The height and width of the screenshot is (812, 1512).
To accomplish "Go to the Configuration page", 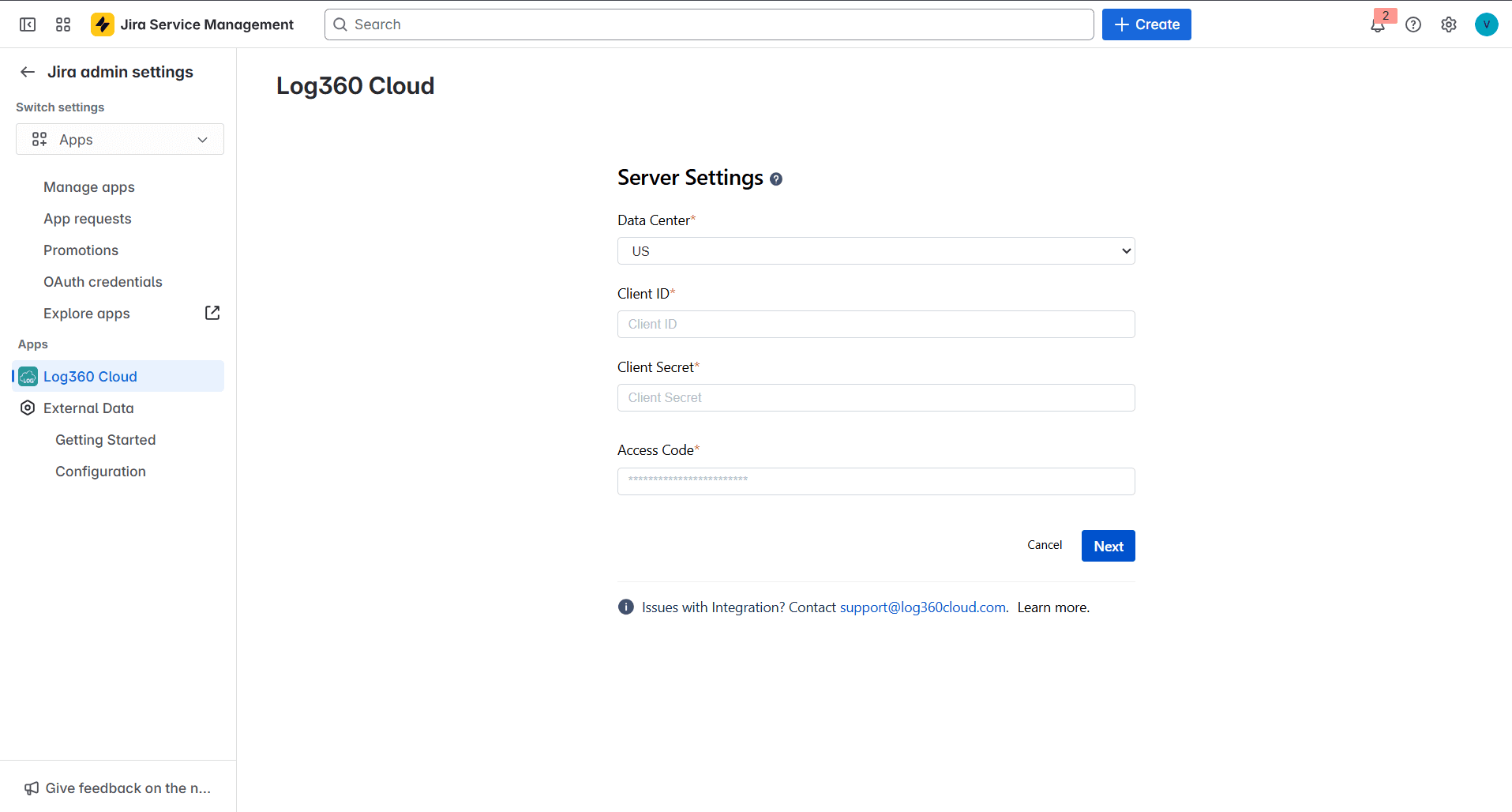I will tap(100, 471).
